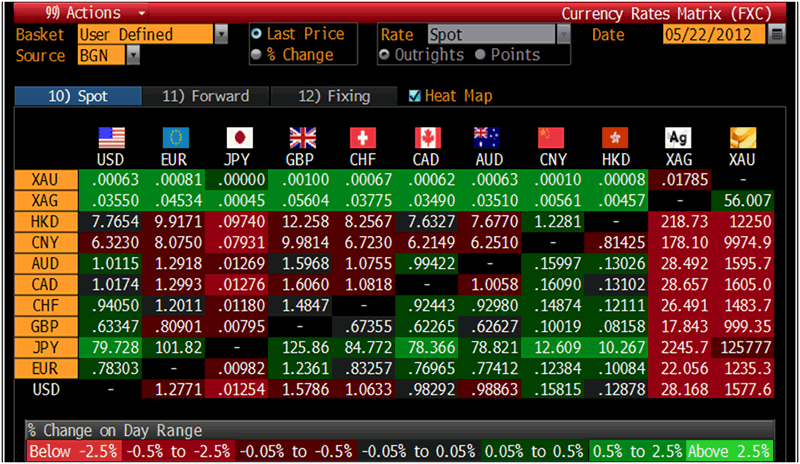
Task: Click the XAU row label button
Action: point(44,180)
